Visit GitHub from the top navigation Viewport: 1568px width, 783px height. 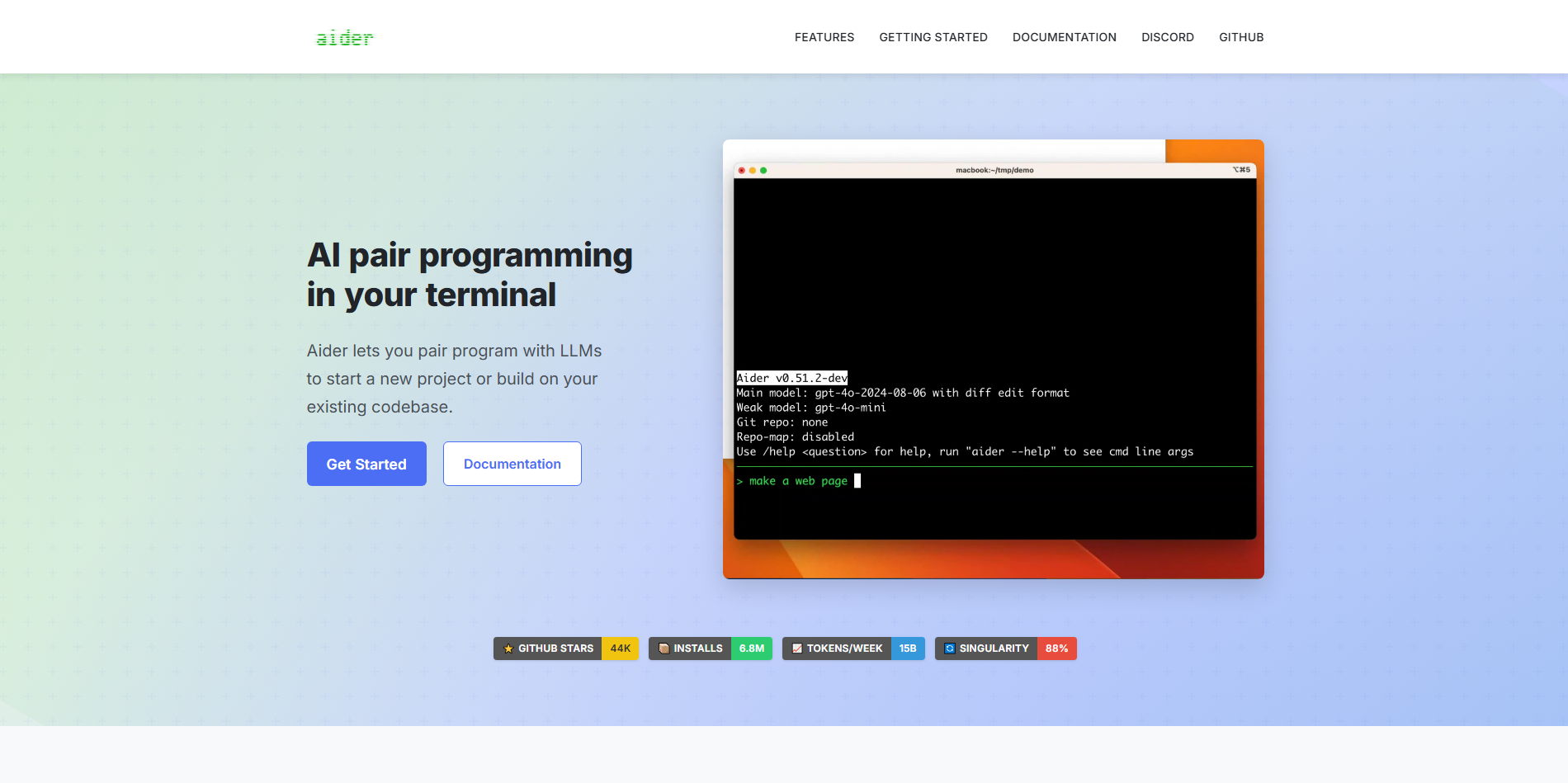pyautogui.click(x=1241, y=37)
